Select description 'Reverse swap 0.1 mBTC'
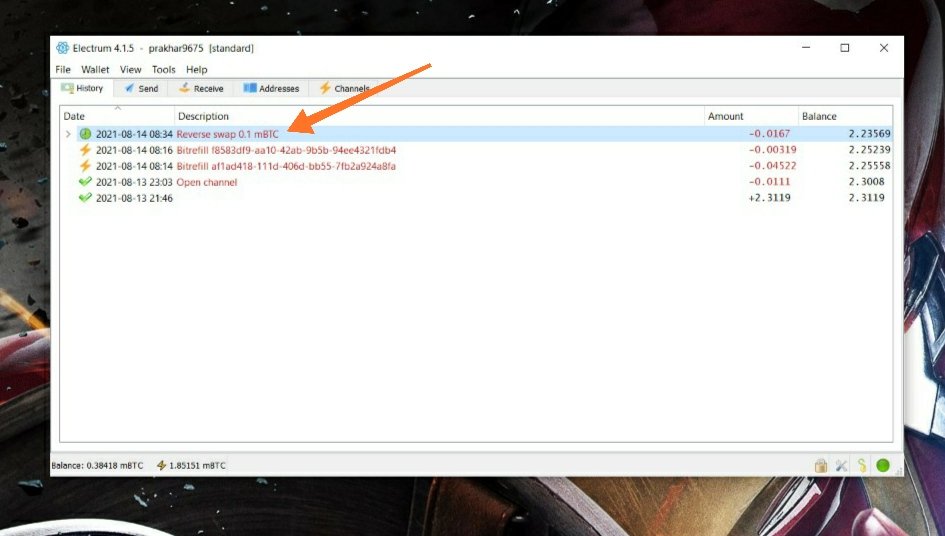The image size is (945, 536). pos(228,134)
